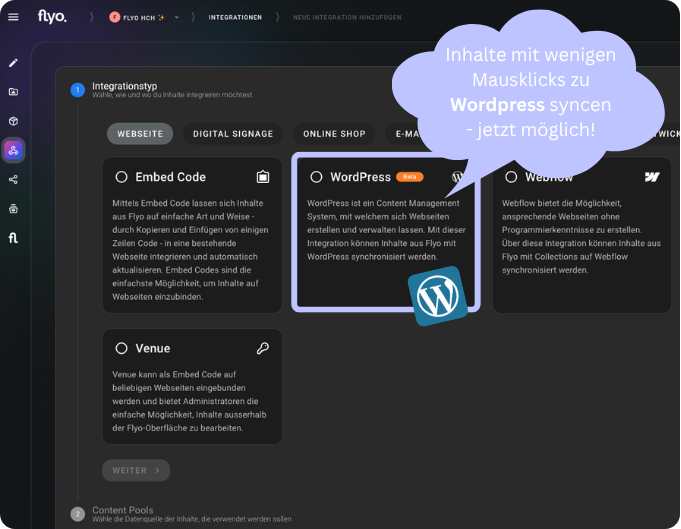Select the Venue radio button
Screen dimensions: 681x529
tap(122, 348)
